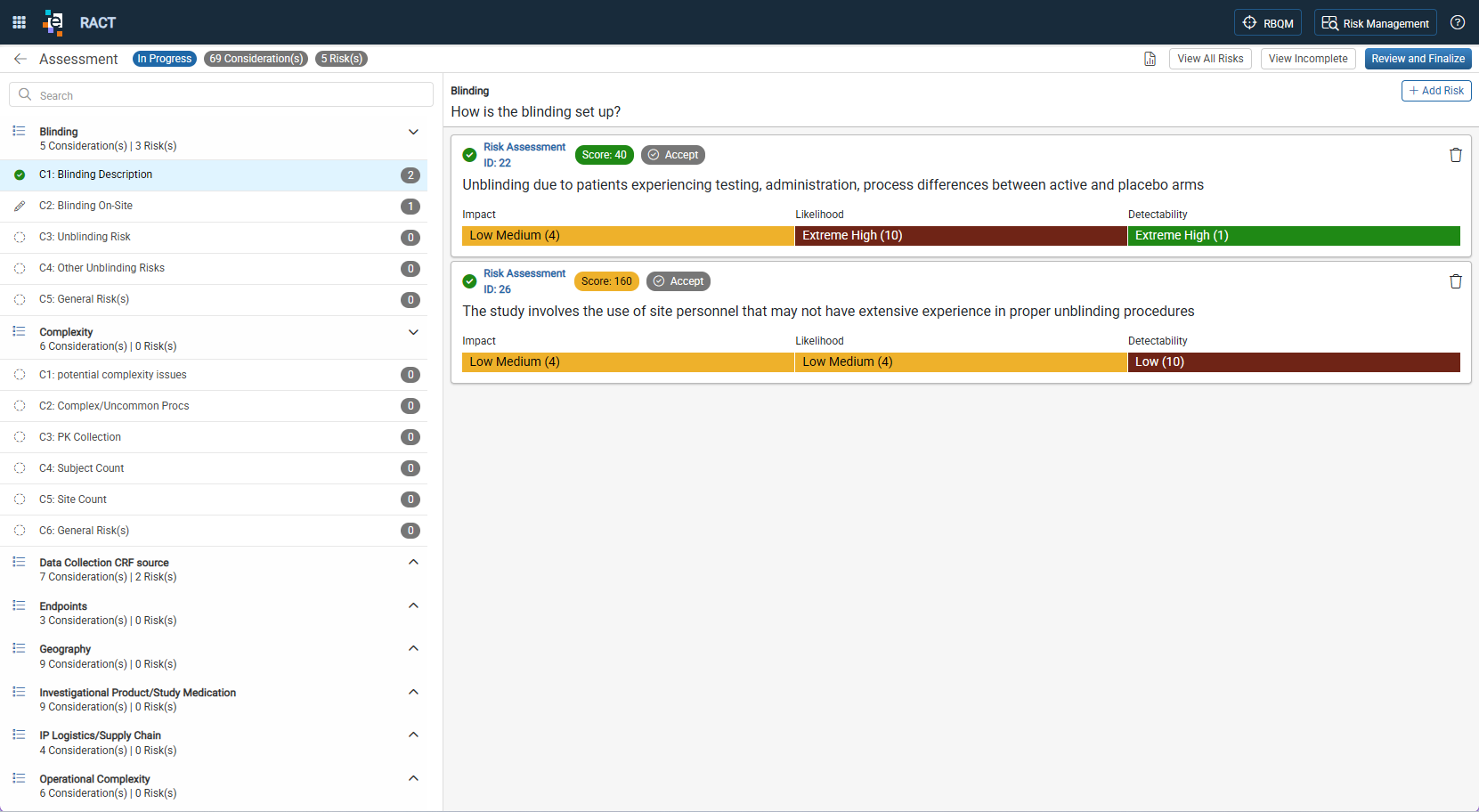Click the RBQM crosshair button
The width and height of the screenshot is (1479, 812).
click(x=1268, y=23)
